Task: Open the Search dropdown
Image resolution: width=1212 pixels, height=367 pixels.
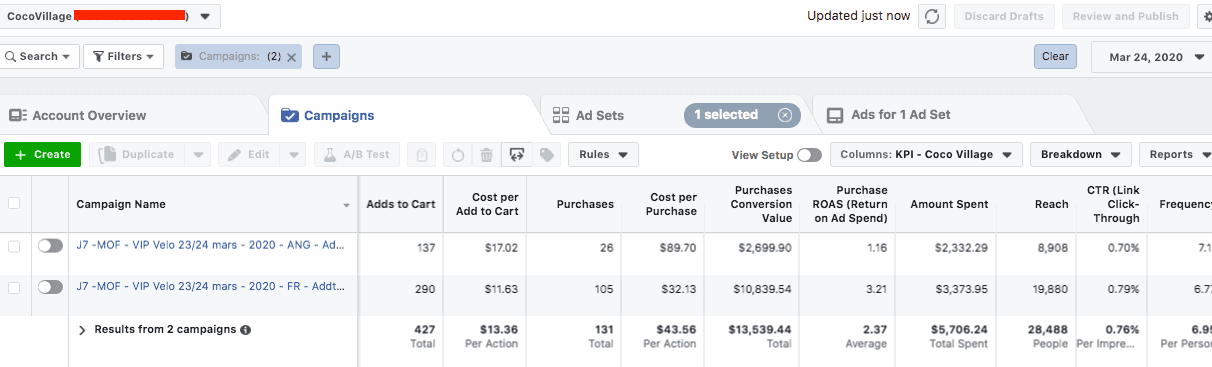Action: click(x=39, y=57)
